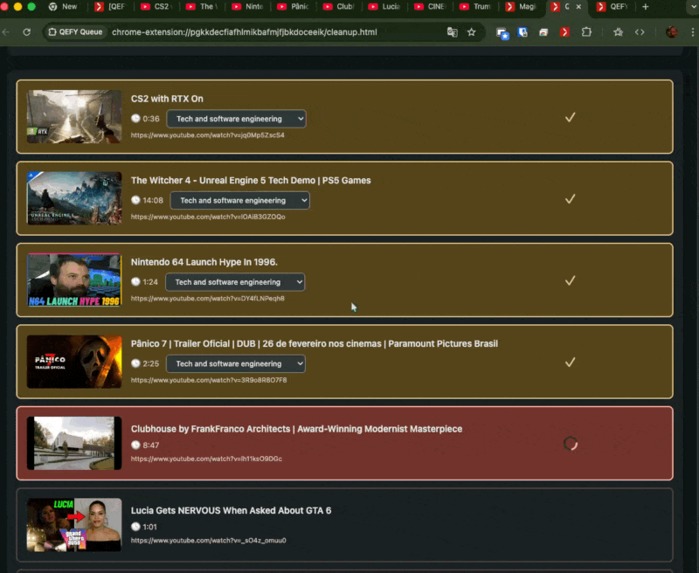Open YouTube link for Nintendo 64 Launch Hype
The height and width of the screenshot is (573, 699).
(x=207, y=298)
